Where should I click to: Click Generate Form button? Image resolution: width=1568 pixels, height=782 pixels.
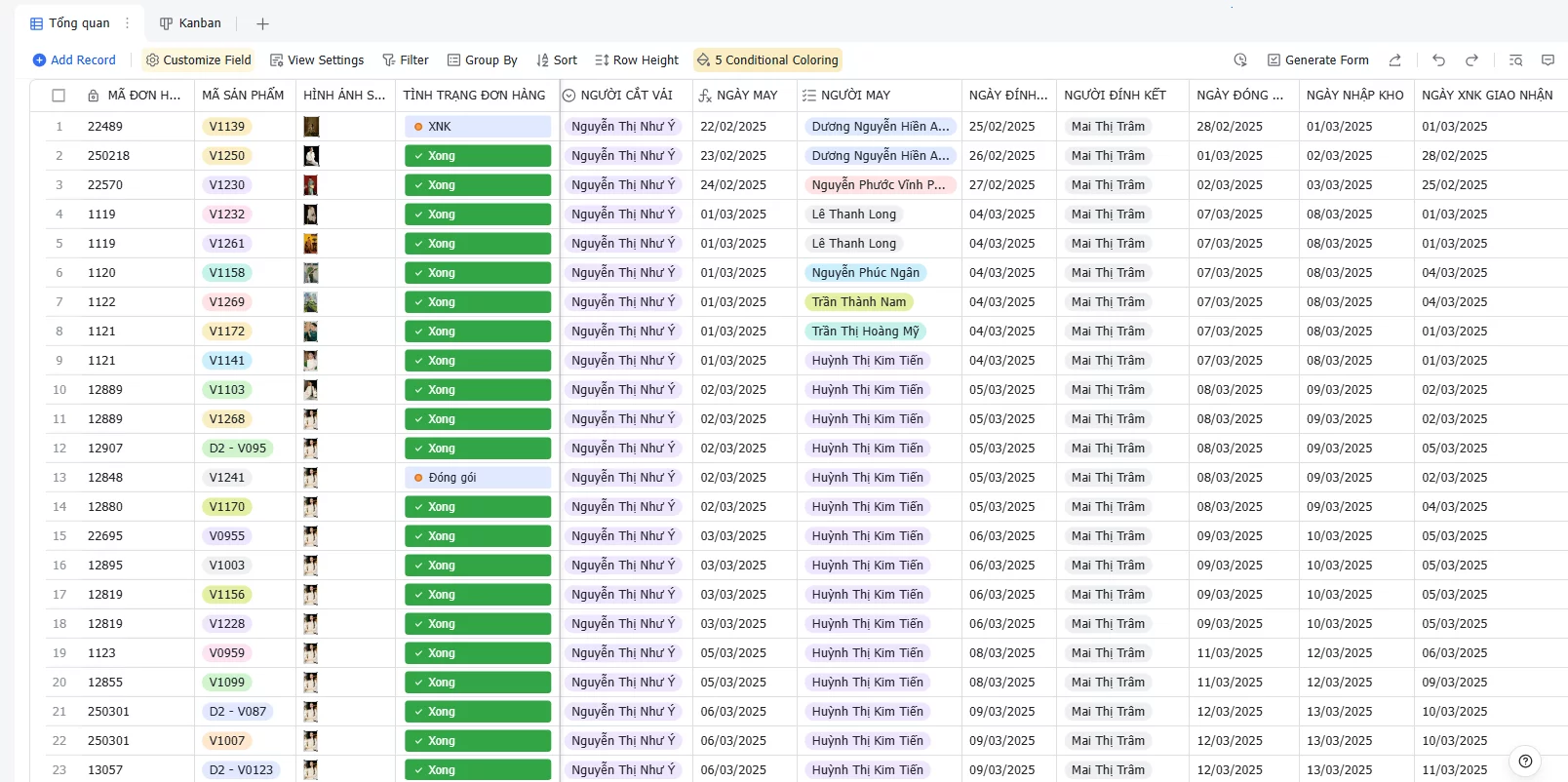1317,60
